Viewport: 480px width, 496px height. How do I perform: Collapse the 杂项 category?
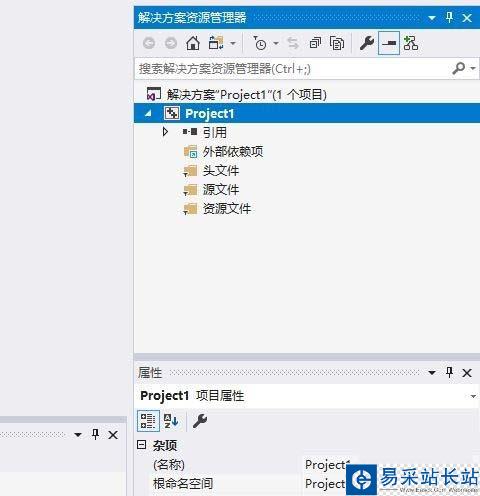pos(142,445)
